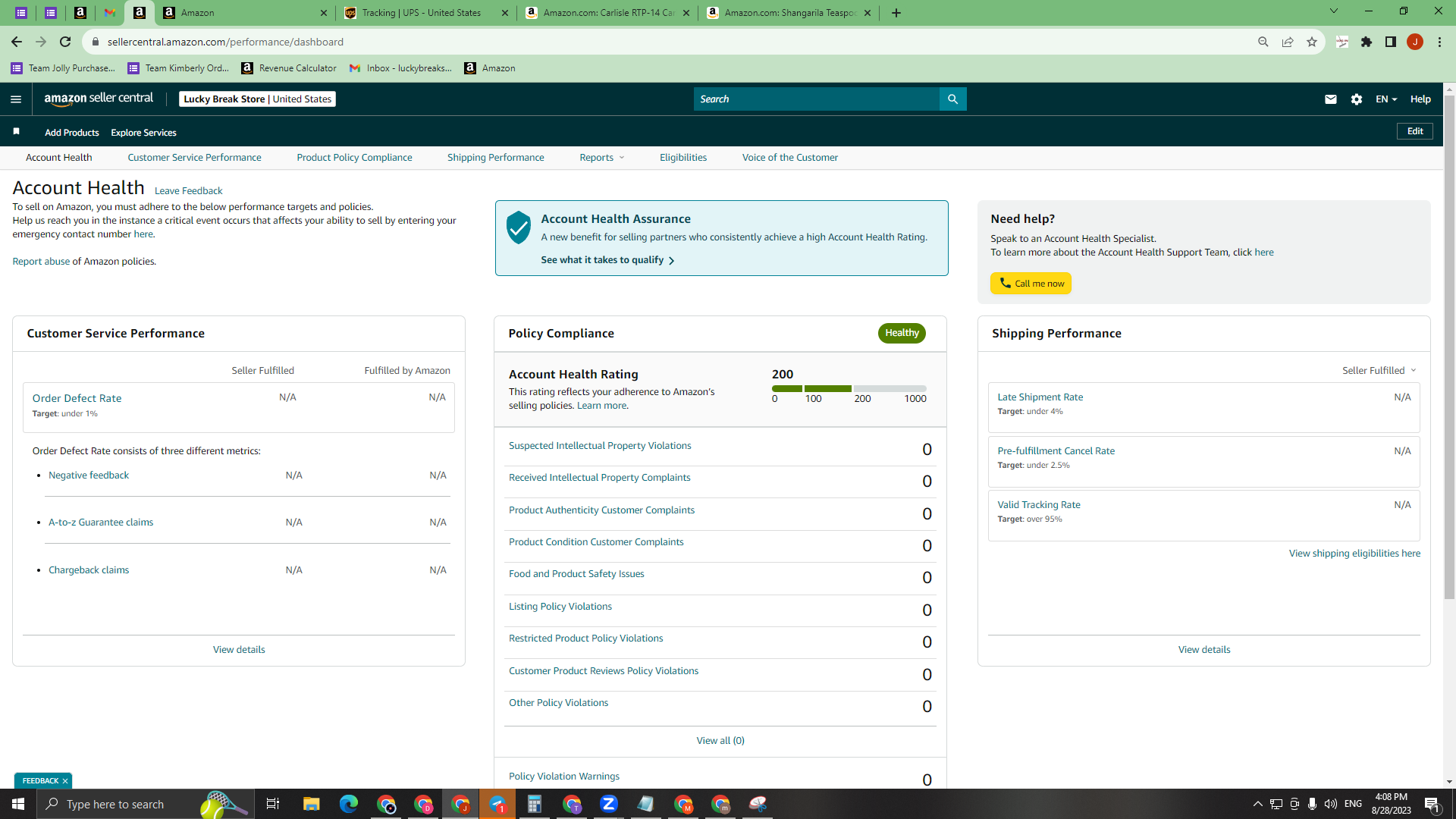This screenshot has width=1456, height=819.
Task: Click Explore Services in navigation bar
Action: [143, 133]
